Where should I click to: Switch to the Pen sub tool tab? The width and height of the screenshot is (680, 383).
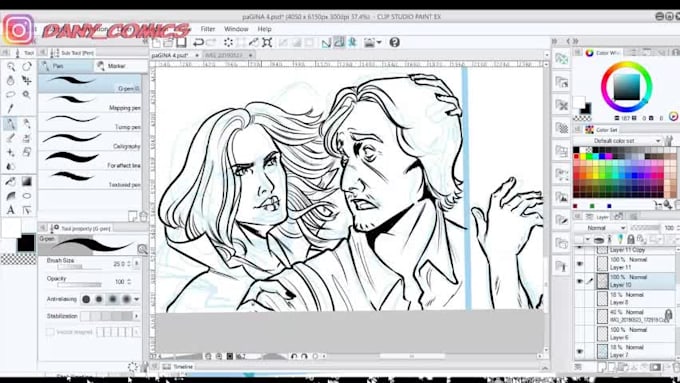(65, 66)
